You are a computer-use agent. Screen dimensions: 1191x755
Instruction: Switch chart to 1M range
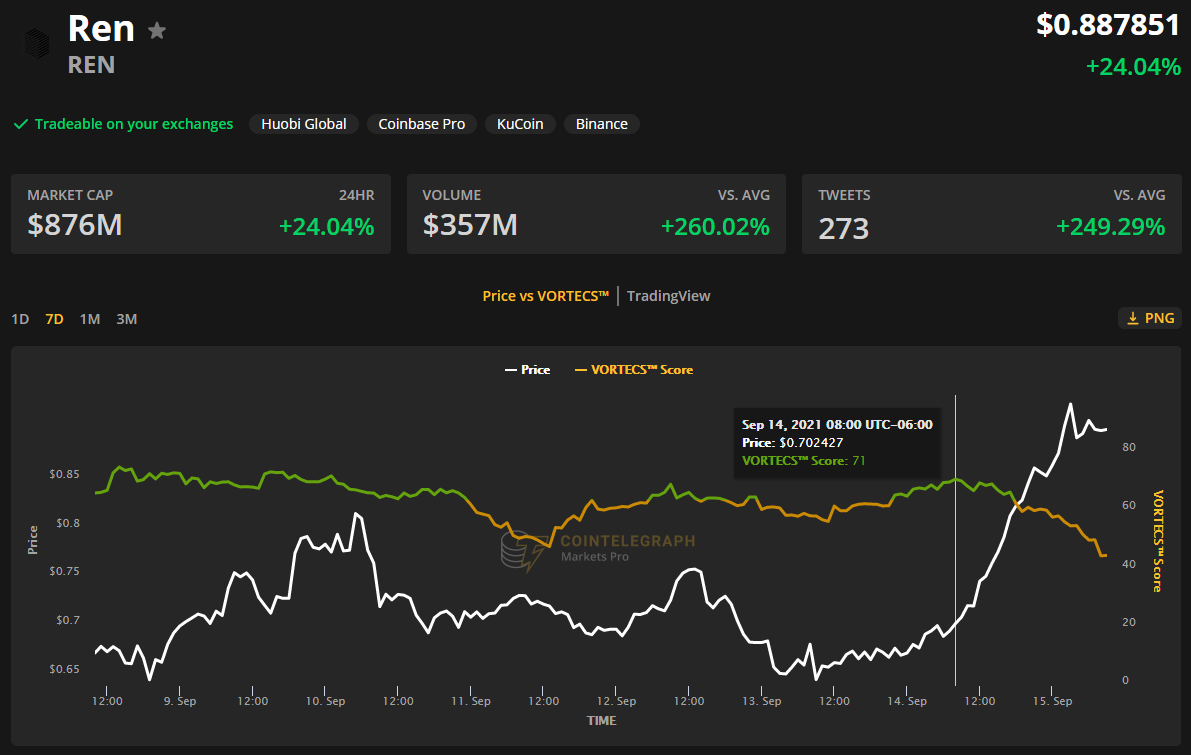(90, 319)
